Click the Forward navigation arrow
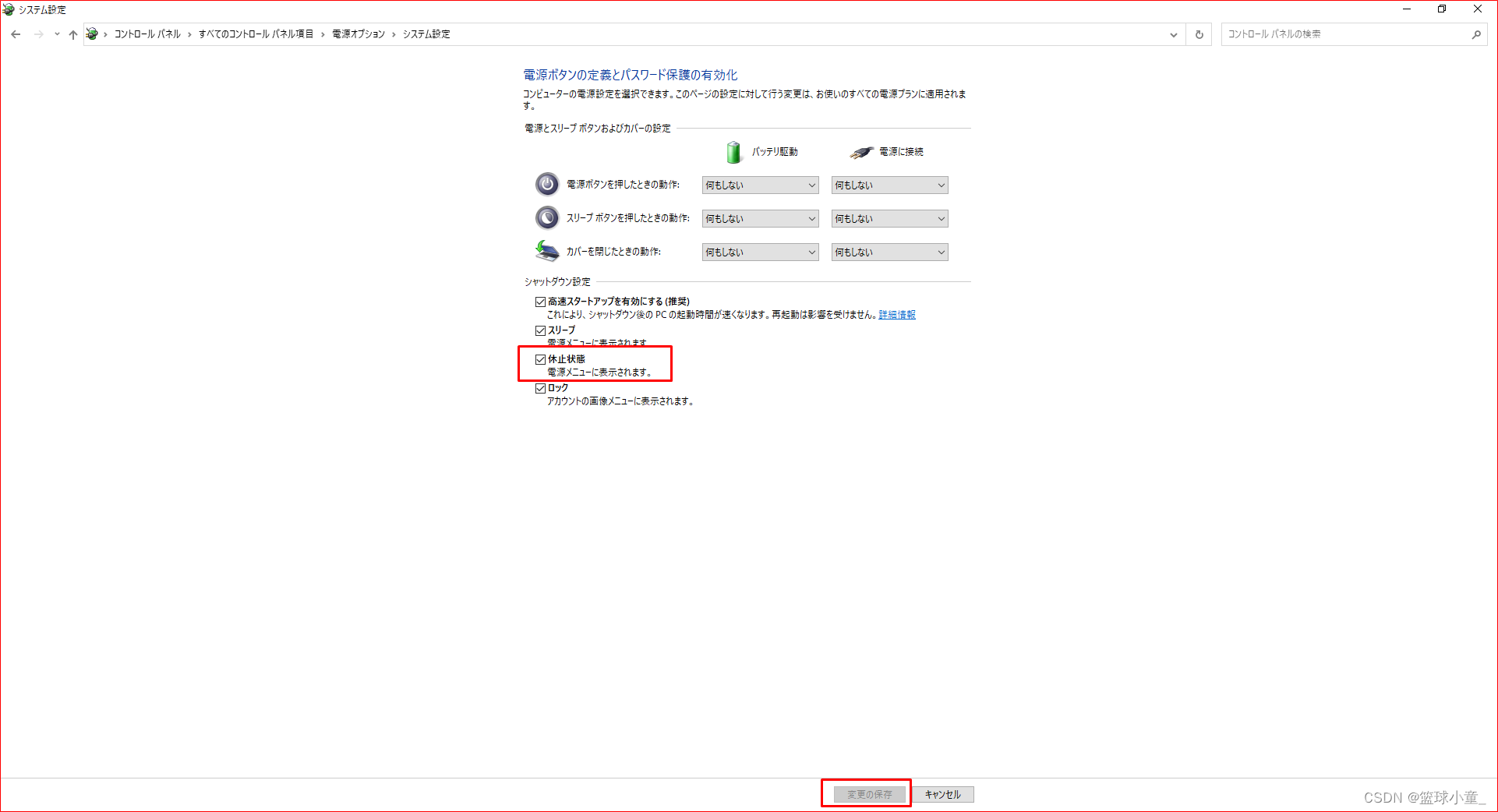This screenshot has height=812, width=1498. (38, 34)
